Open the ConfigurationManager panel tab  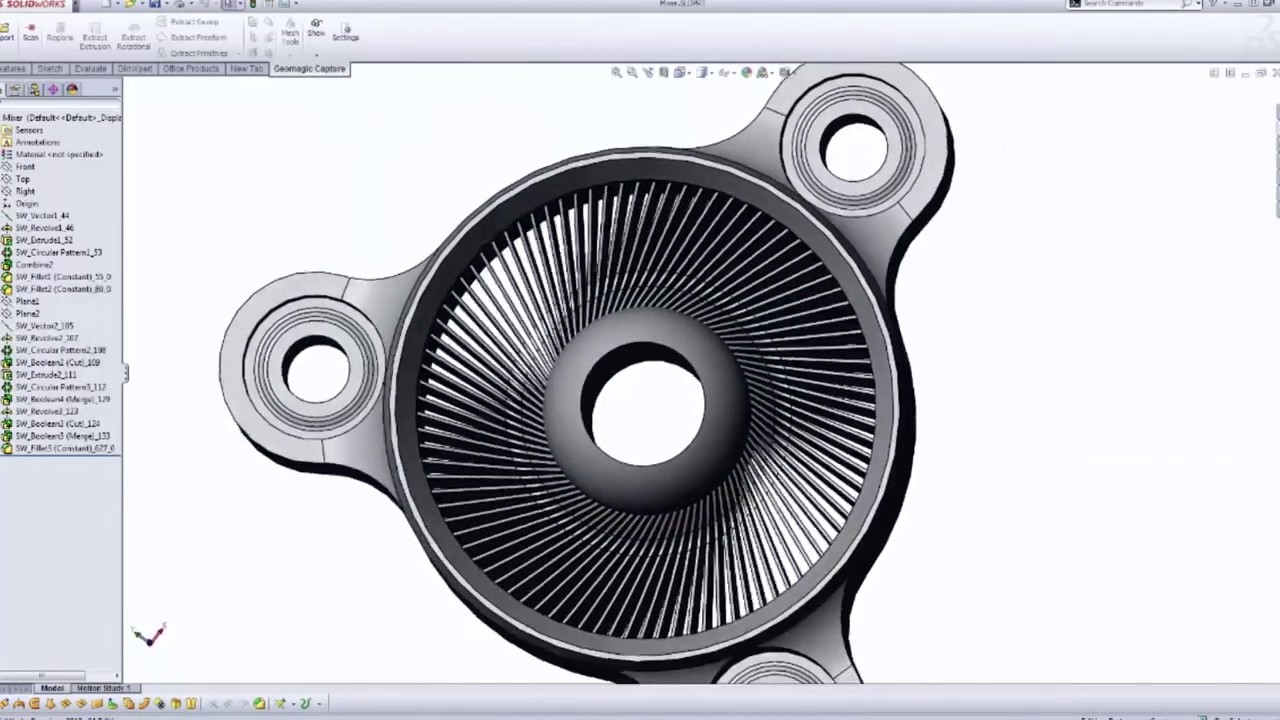[34, 90]
